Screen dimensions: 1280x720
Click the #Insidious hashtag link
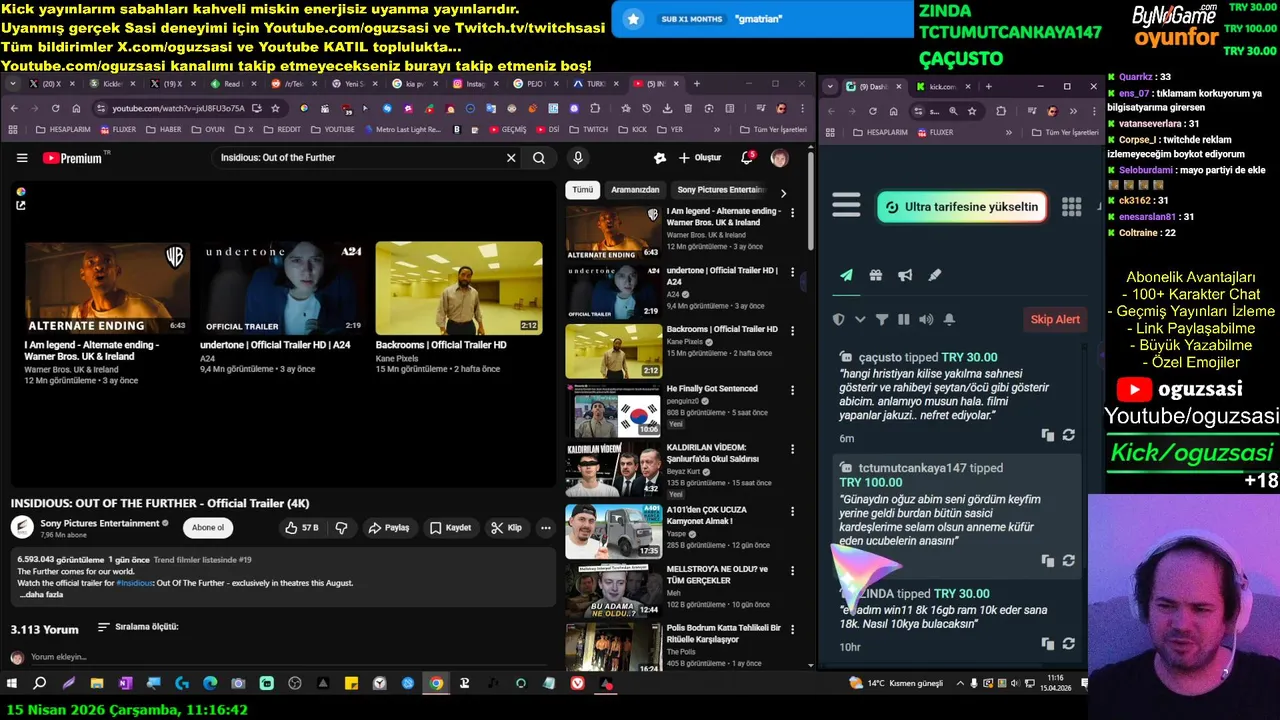[x=135, y=583]
